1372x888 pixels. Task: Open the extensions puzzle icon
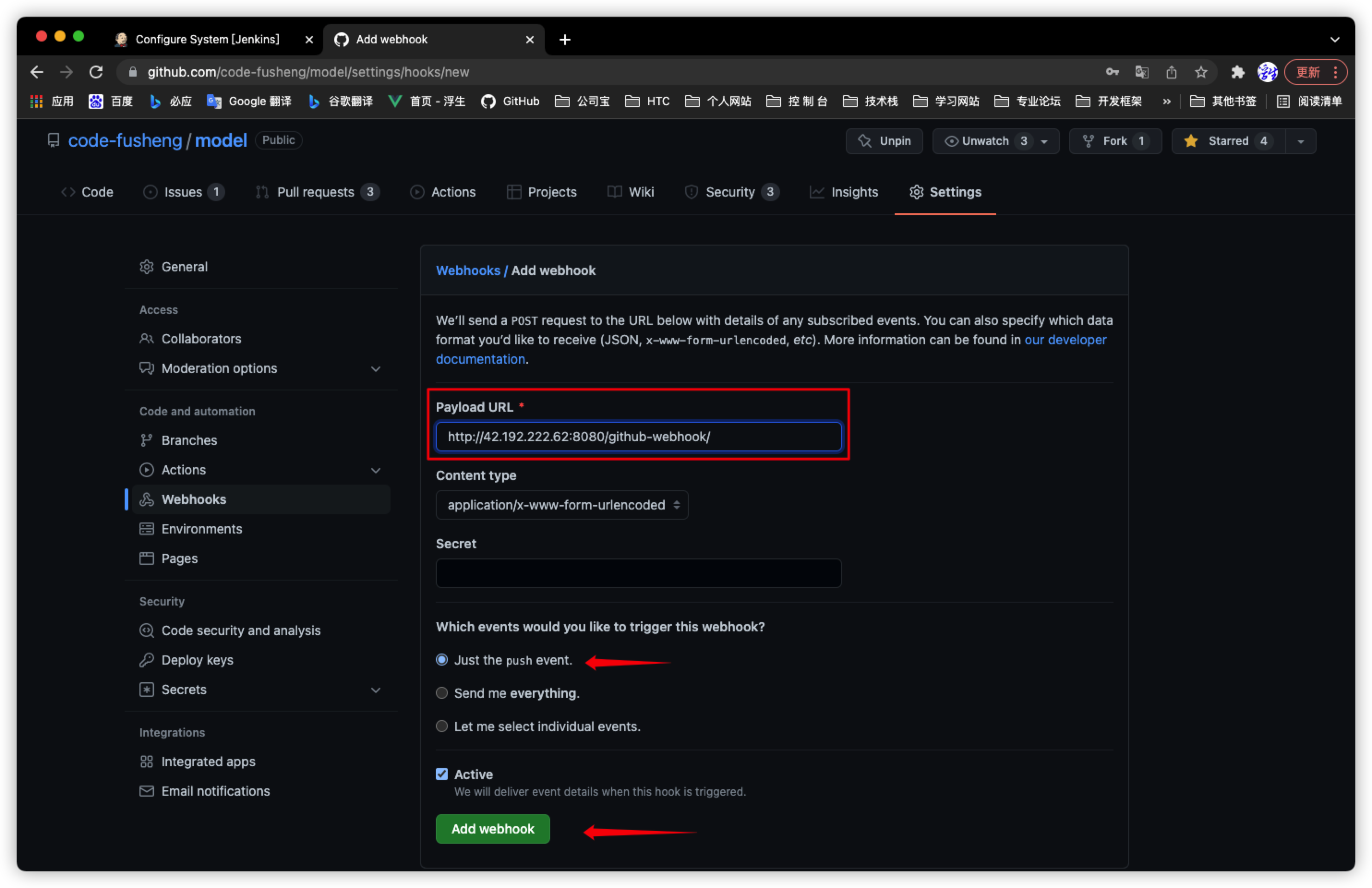tap(1237, 72)
